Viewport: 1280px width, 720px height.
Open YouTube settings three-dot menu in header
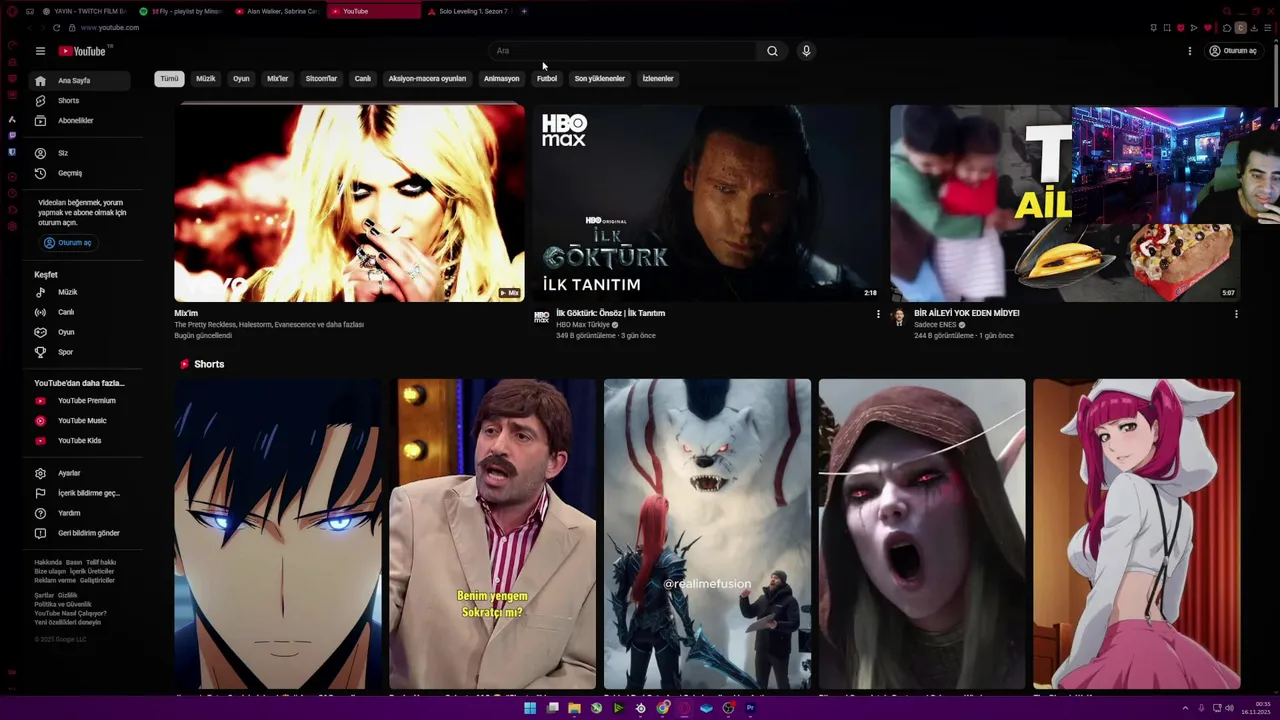click(x=1189, y=51)
